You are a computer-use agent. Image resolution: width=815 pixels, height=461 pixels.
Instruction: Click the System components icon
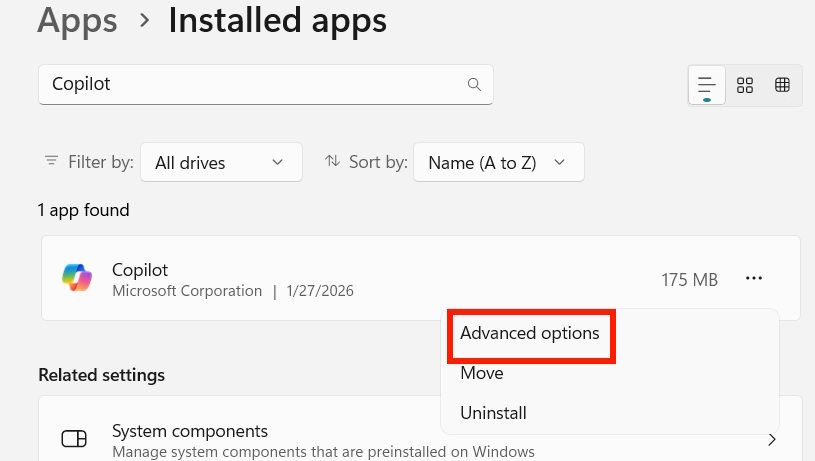[x=75, y=439]
